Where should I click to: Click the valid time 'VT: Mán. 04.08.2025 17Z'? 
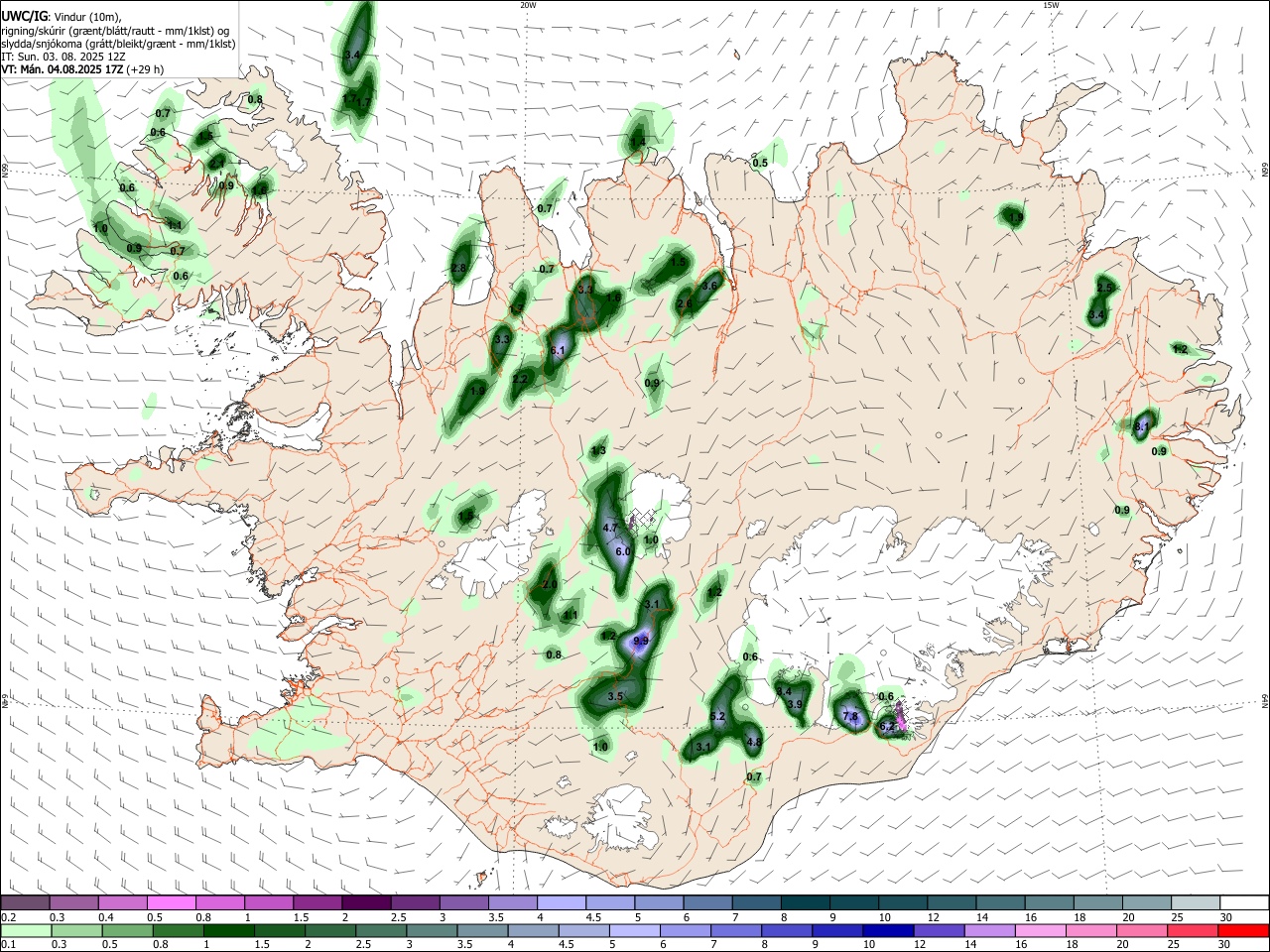pyautogui.click(x=62, y=69)
